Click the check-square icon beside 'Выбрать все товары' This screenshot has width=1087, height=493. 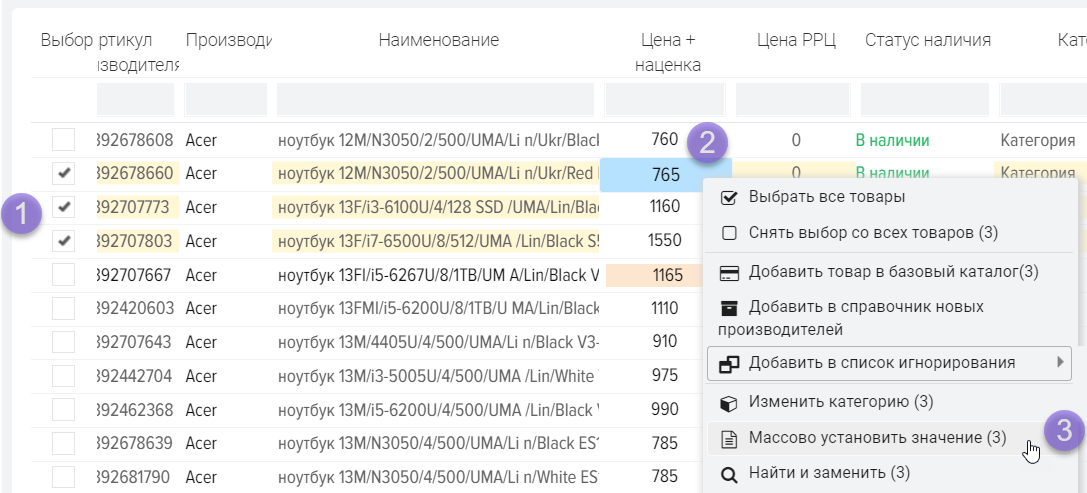729,197
